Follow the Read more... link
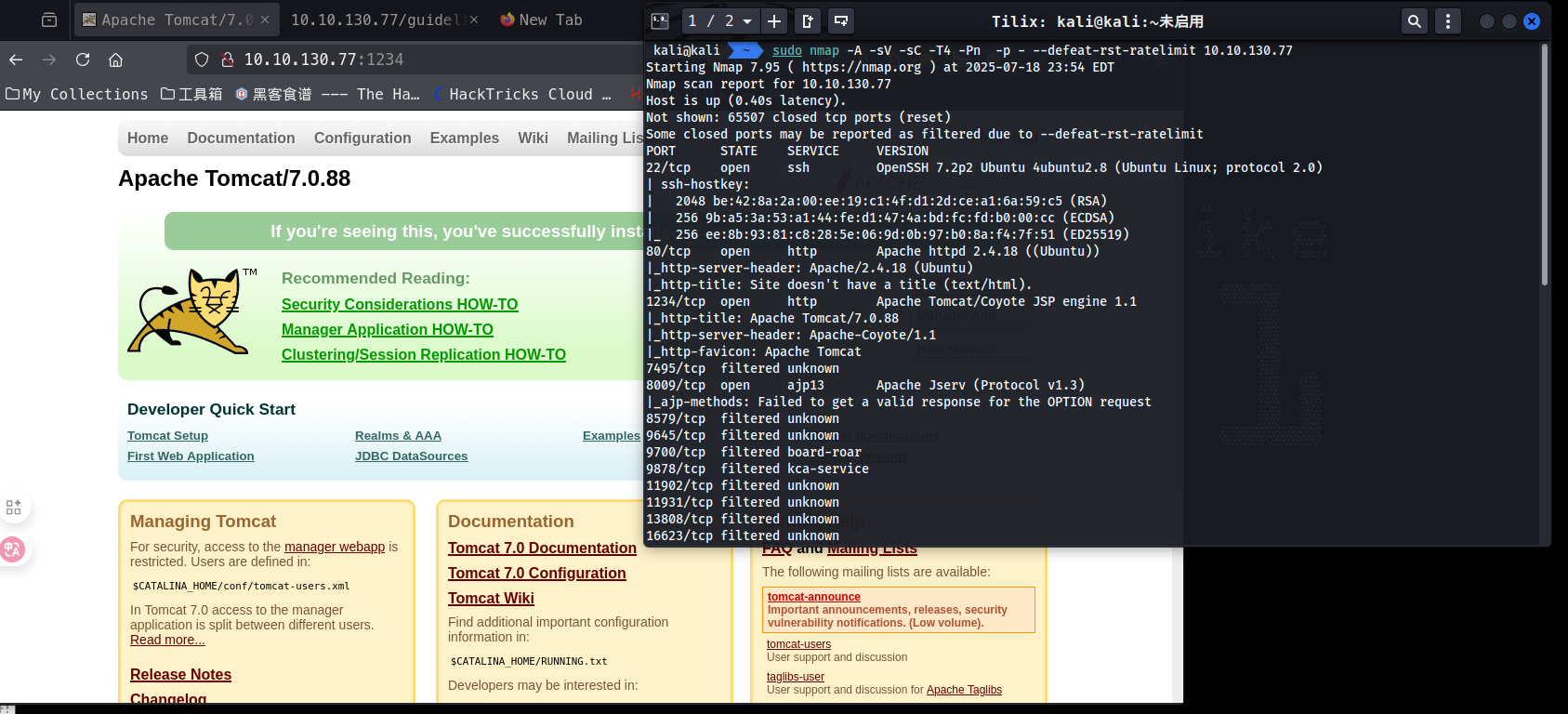1568x714 pixels. [167, 640]
